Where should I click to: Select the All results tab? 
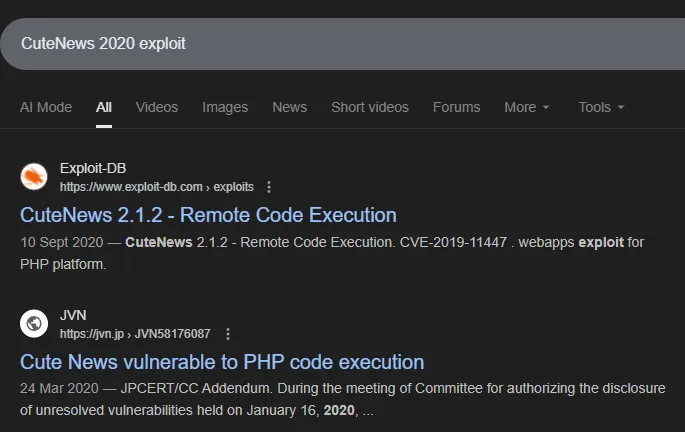coord(104,107)
